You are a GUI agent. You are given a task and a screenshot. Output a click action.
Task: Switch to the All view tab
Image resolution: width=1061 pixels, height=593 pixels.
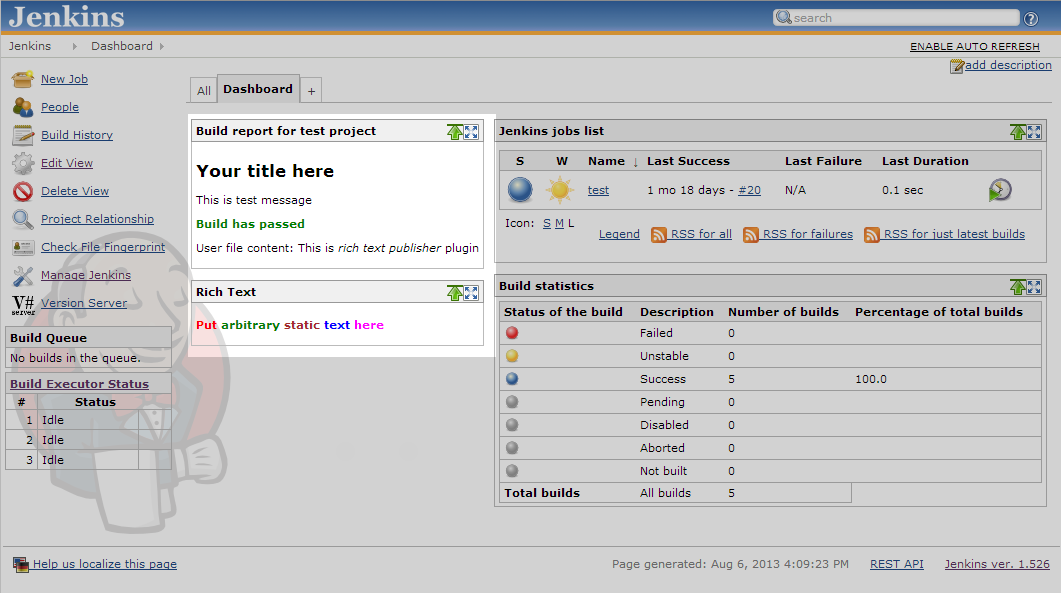coord(204,91)
